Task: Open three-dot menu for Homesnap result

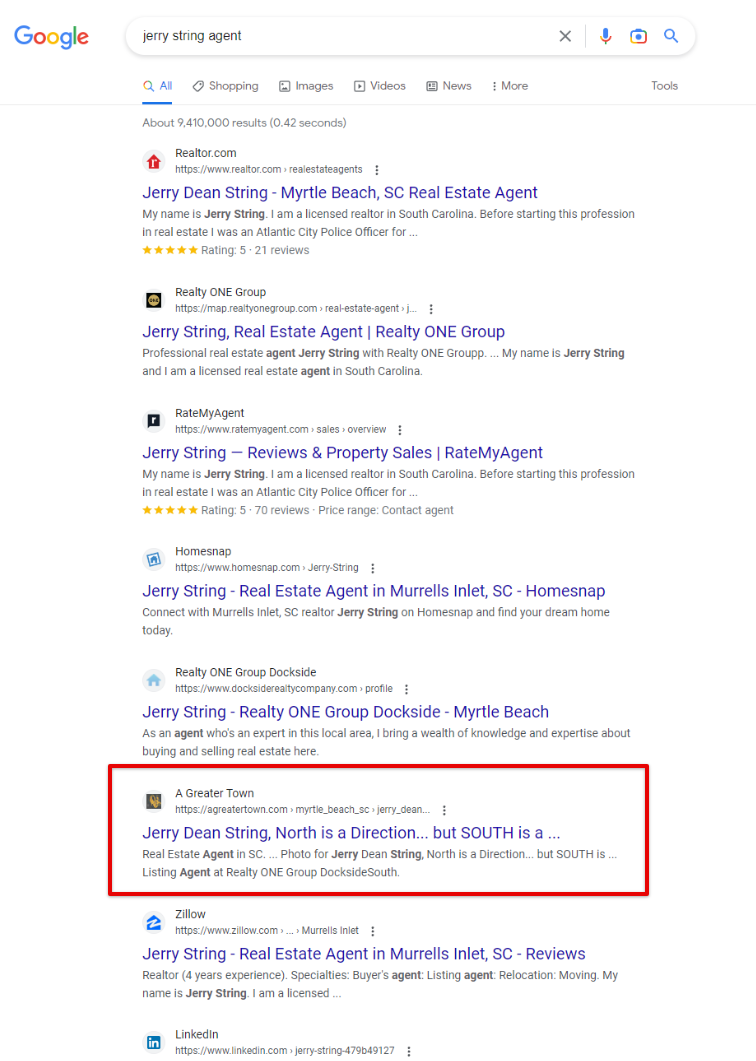Action: [x=373, y=568]
